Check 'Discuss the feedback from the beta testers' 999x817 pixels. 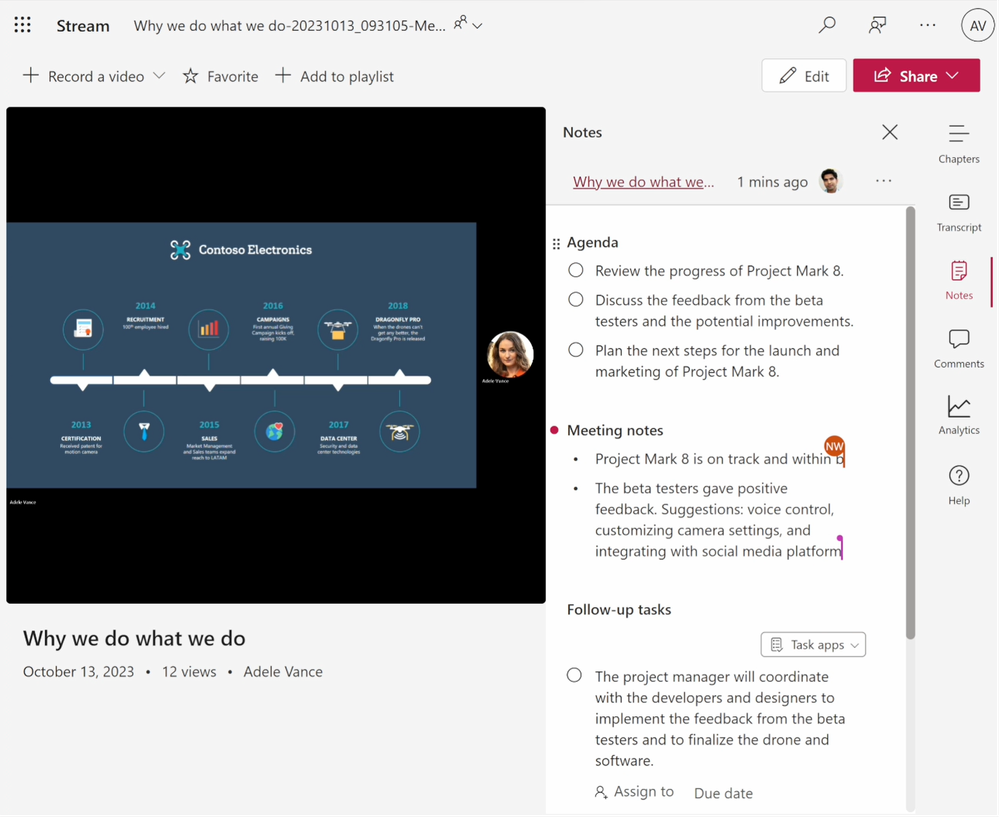[x=576, y=300]
